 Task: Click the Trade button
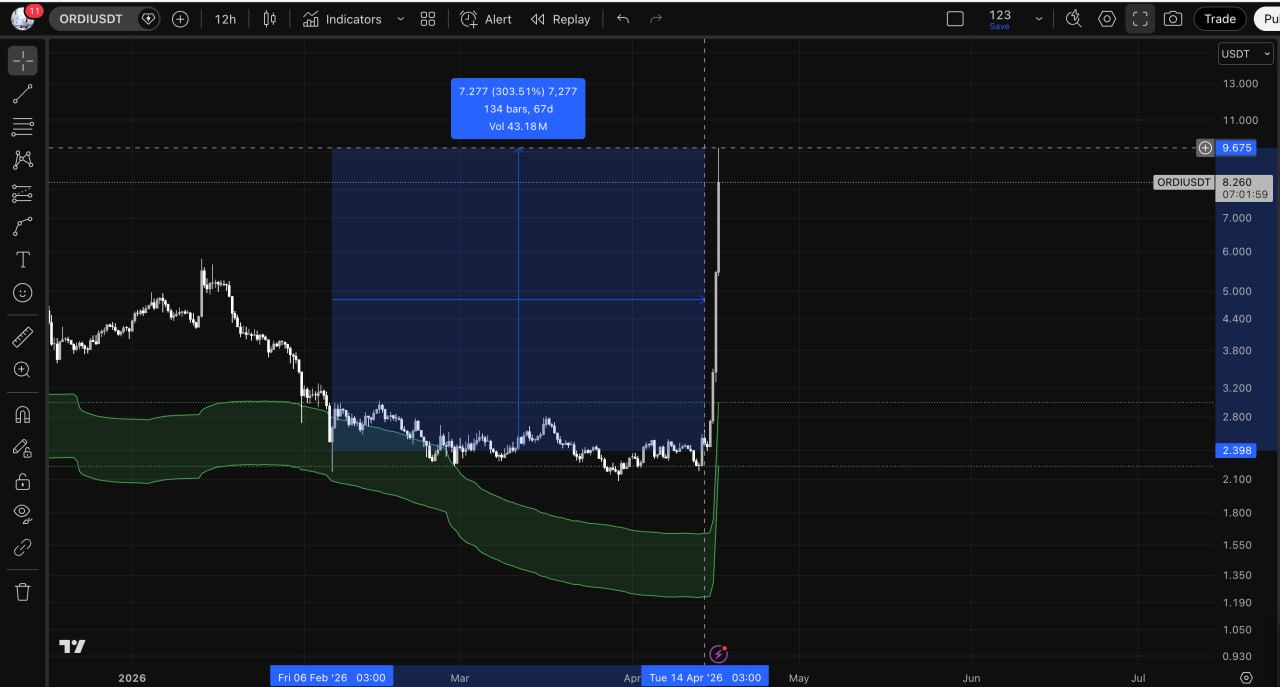coord(1220,19)
